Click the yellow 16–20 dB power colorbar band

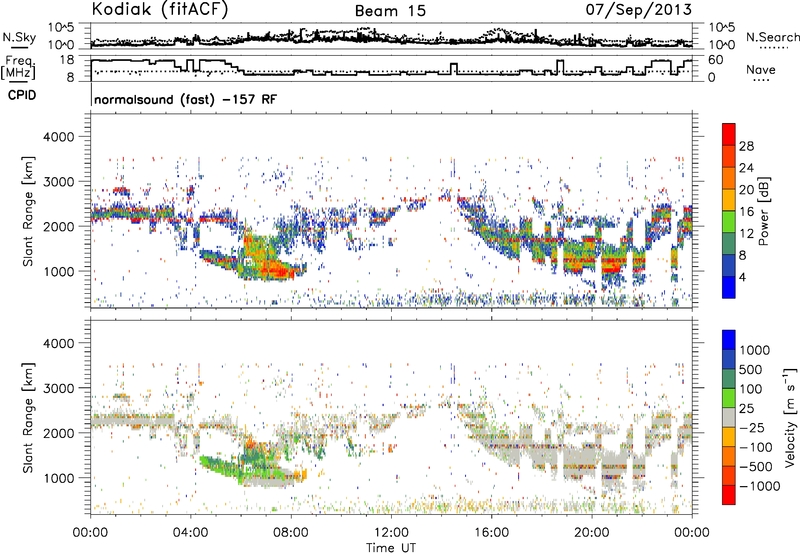tap(729, 200)
